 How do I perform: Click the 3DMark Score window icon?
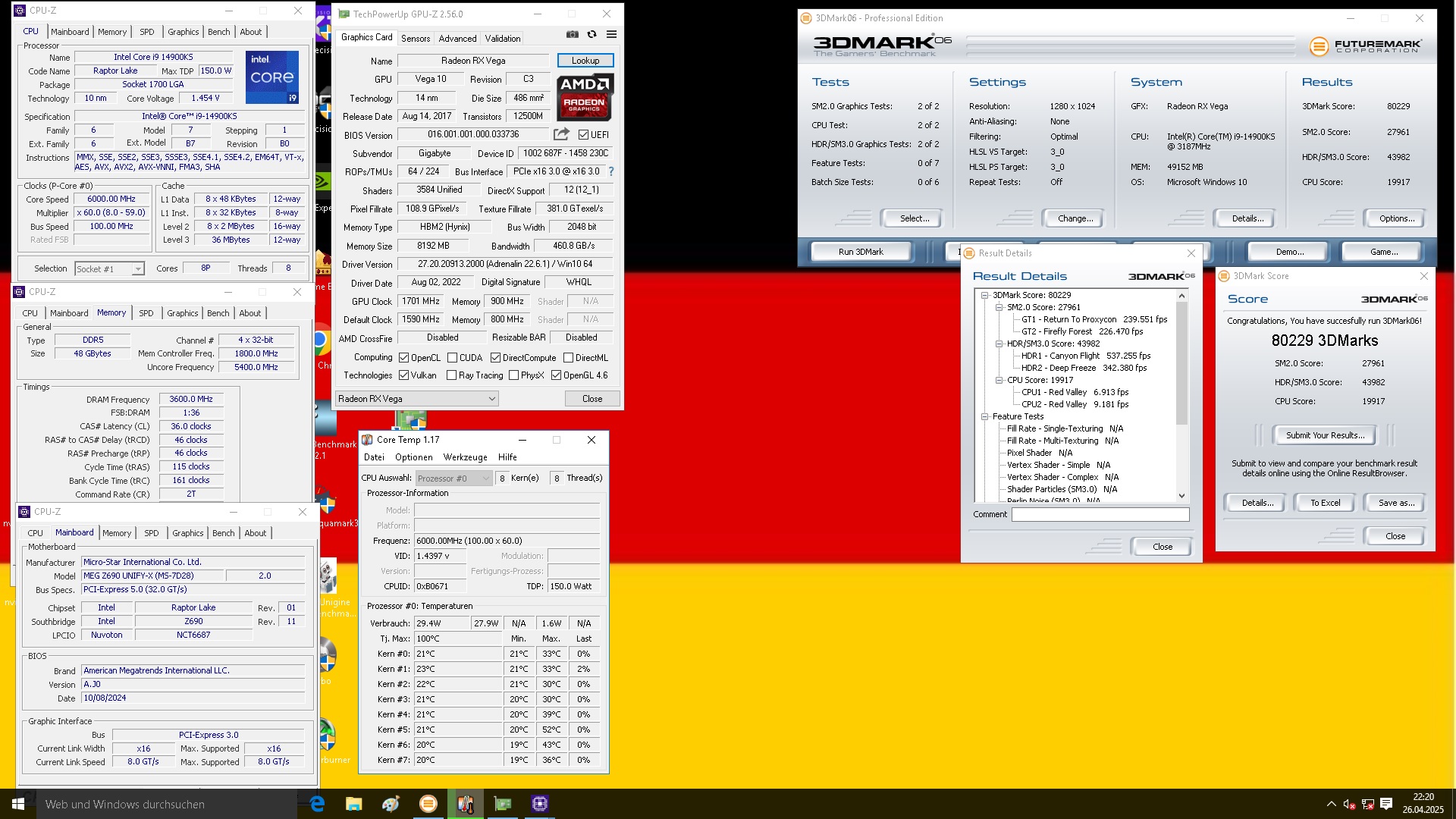(1224, 276)
